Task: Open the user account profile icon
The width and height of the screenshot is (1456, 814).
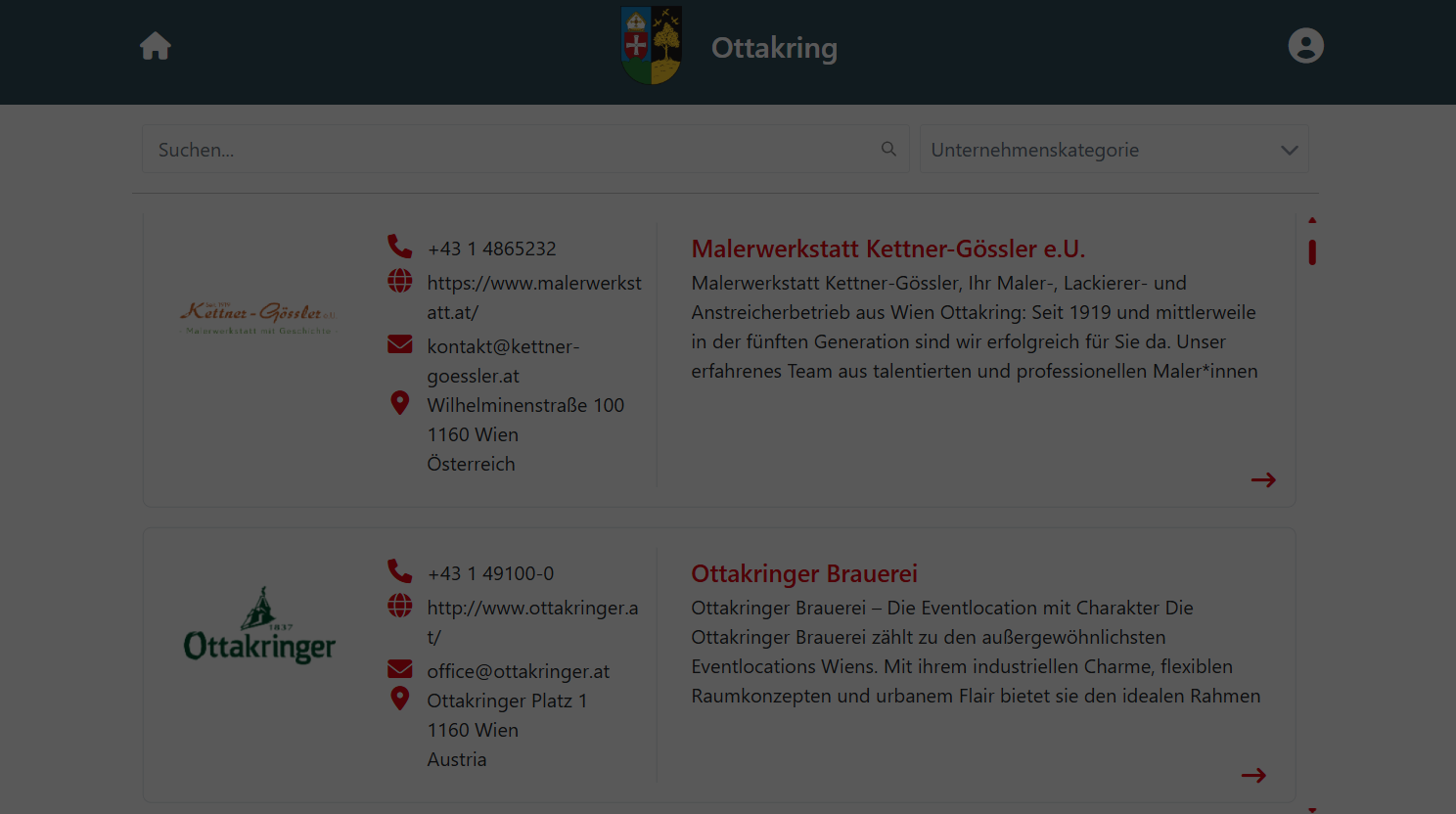Action: (1305, 46)
